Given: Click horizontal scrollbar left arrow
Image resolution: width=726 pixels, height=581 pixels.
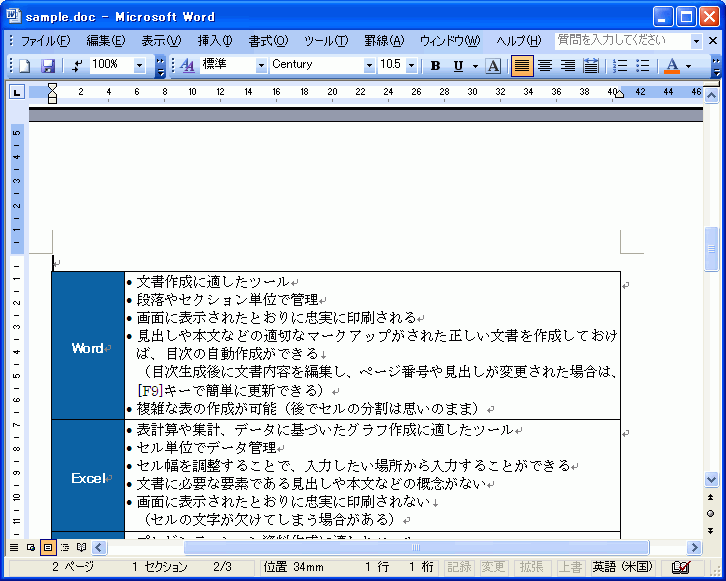Looking at the screenshot, I should click(x=99, y=548).
